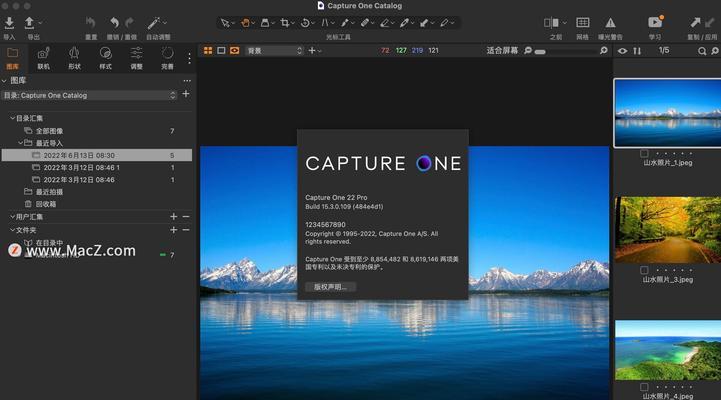This screenshot has width=721, height=400.
Task: Switch to the 调整 tool tab
Action: (x=136, y=58)
